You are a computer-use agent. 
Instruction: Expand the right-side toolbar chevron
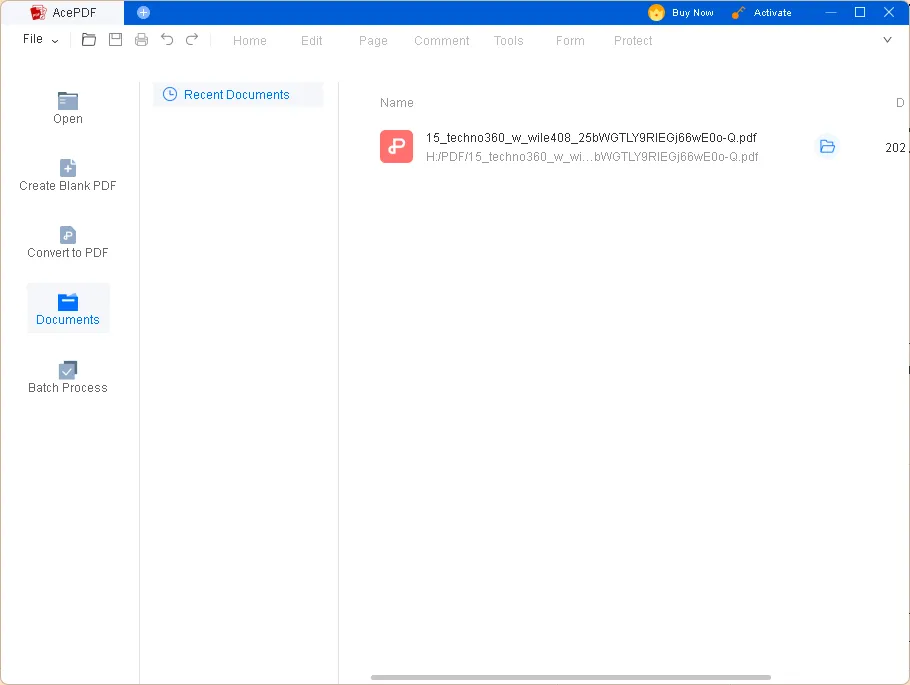coord(887,40)
